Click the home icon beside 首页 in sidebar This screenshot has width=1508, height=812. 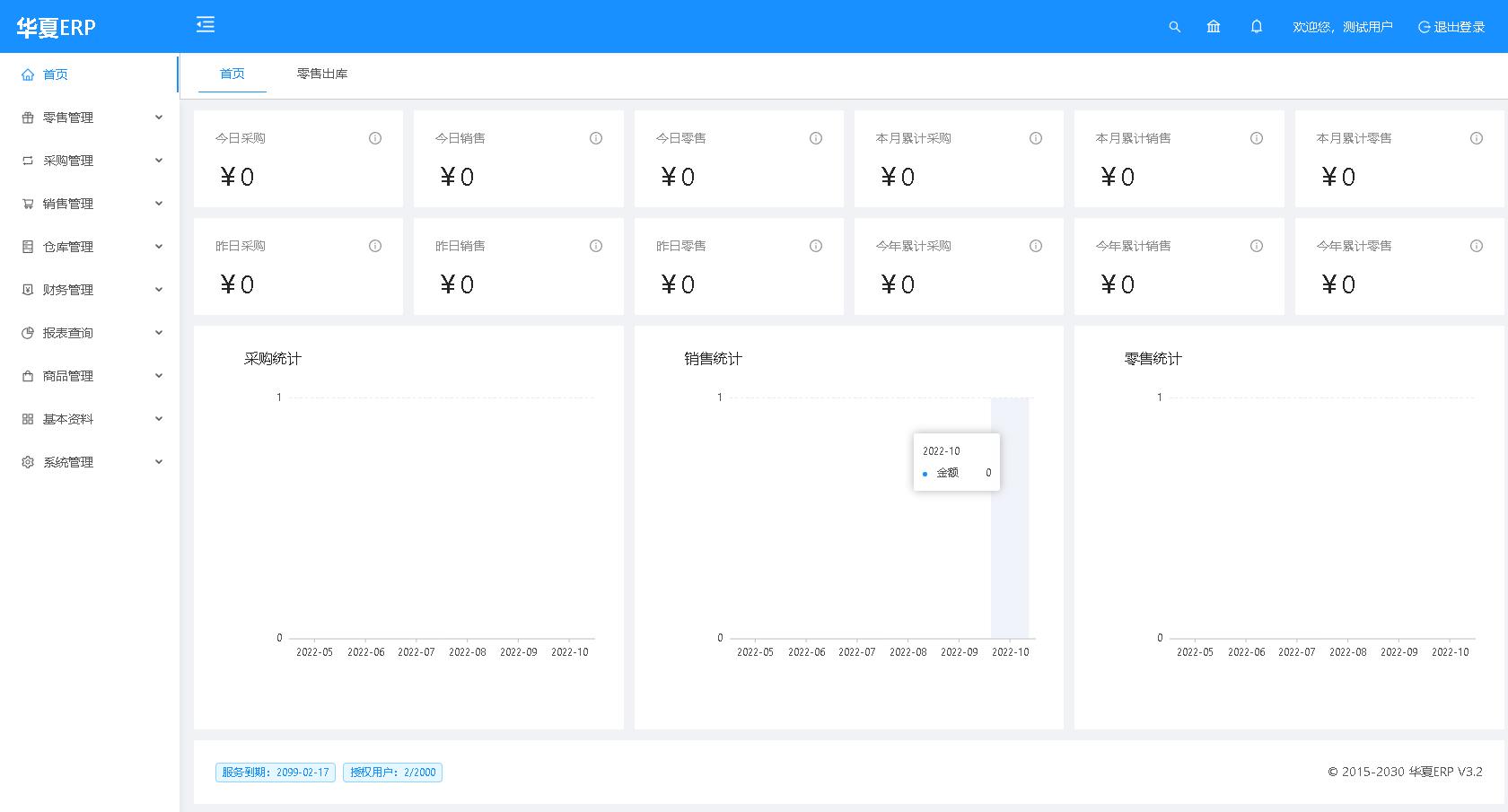28,74
